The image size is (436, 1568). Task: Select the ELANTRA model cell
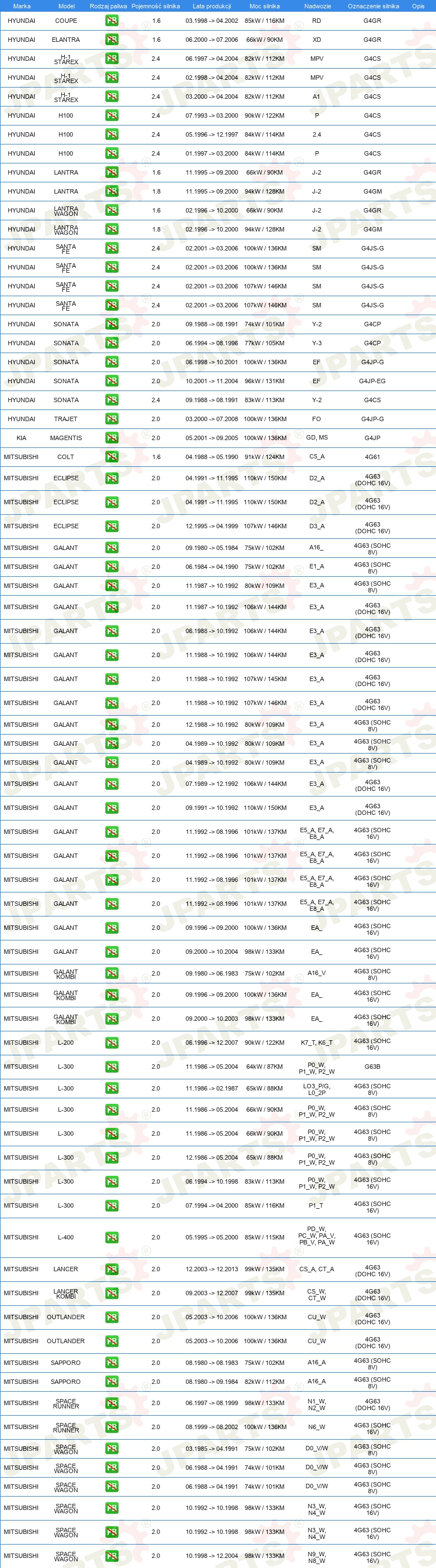point(66,40)
